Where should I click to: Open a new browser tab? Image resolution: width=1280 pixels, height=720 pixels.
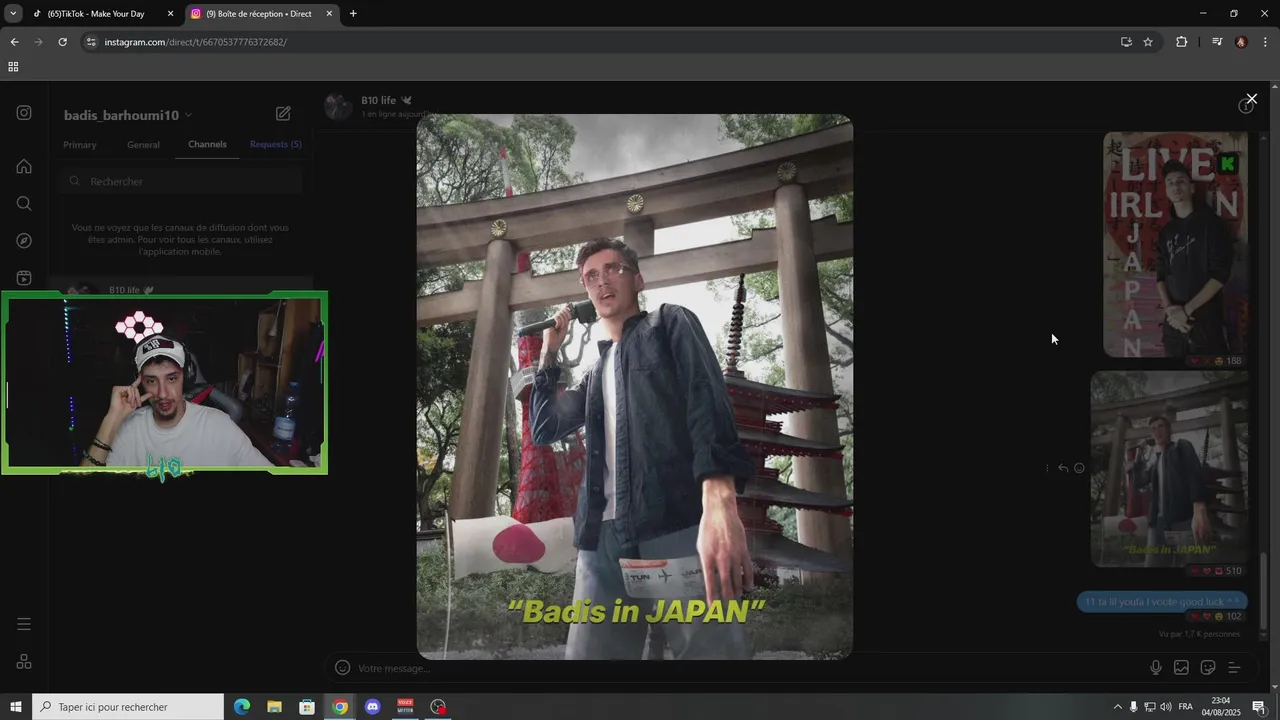(353, 14)
